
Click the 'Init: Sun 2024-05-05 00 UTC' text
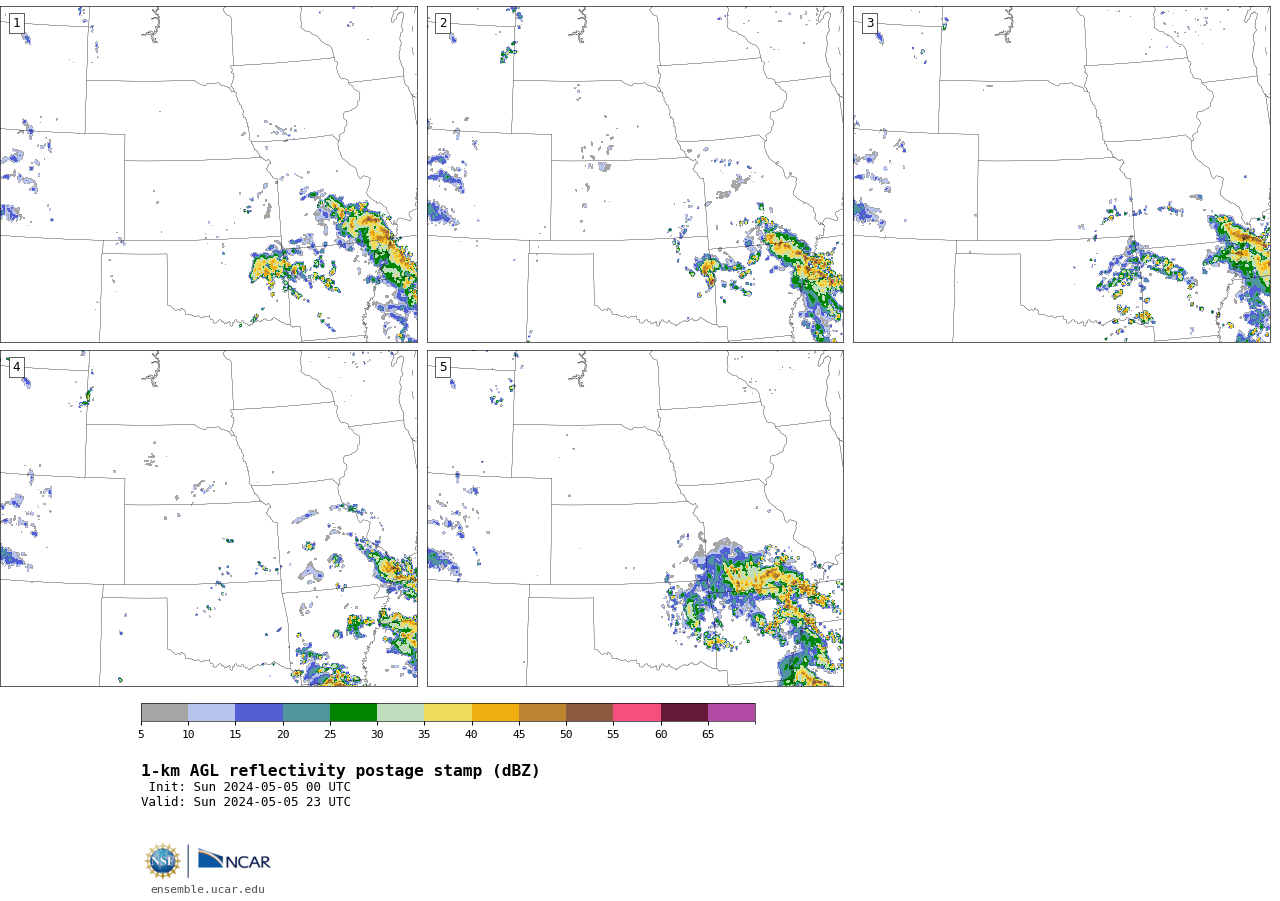pos(250,787)
